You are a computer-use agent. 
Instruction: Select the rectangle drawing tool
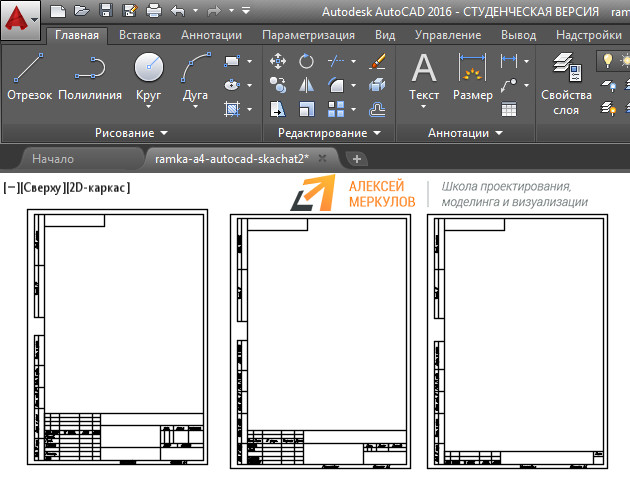pyautogui.click(x=232, y=61)
